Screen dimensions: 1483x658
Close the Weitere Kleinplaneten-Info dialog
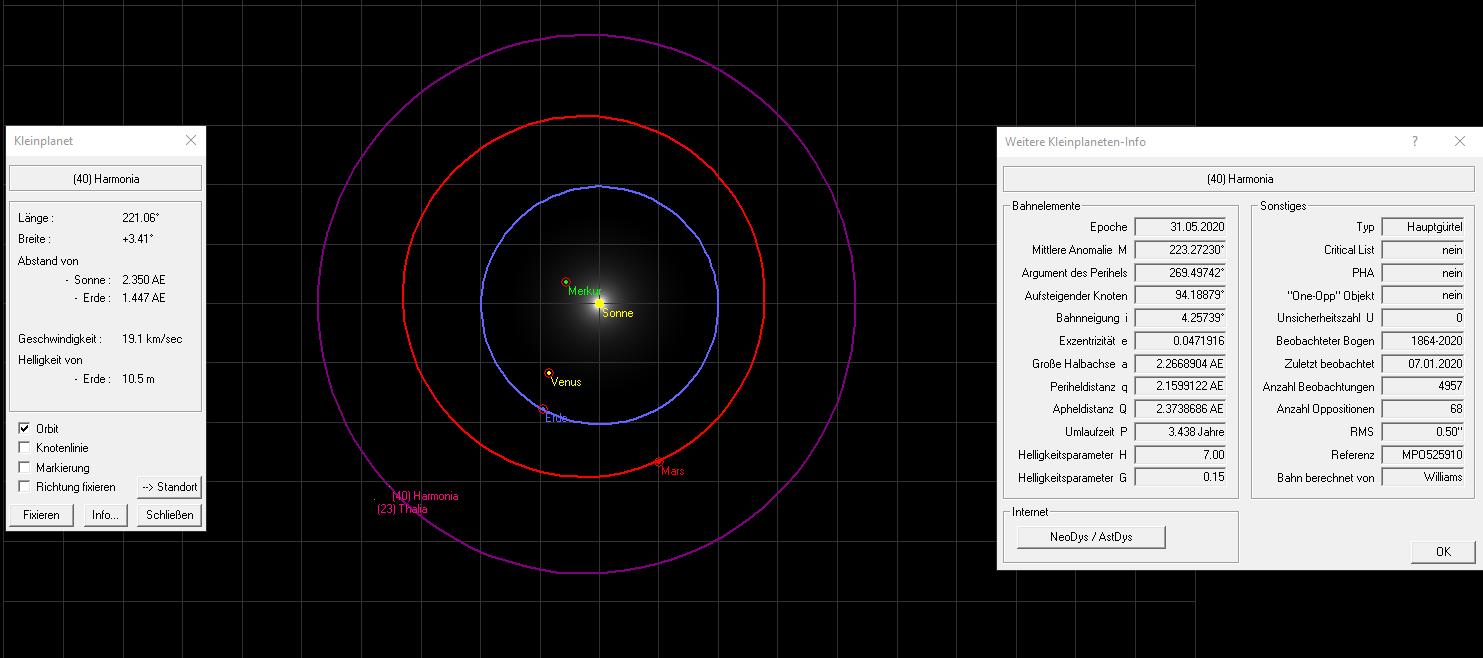pyautogui.click(x=1460, y=142)
